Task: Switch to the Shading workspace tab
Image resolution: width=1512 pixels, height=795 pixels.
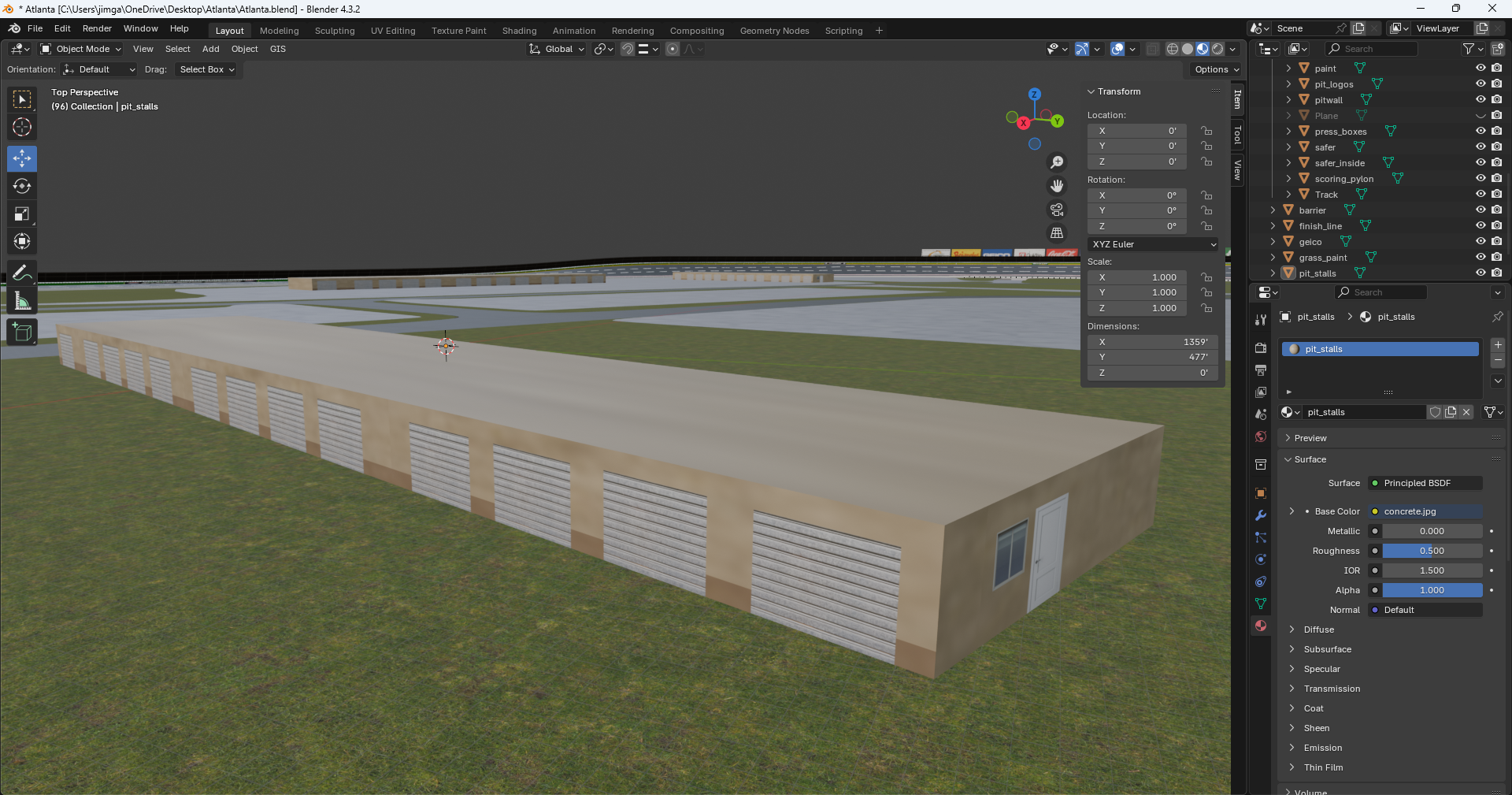Action: (519, 31)
